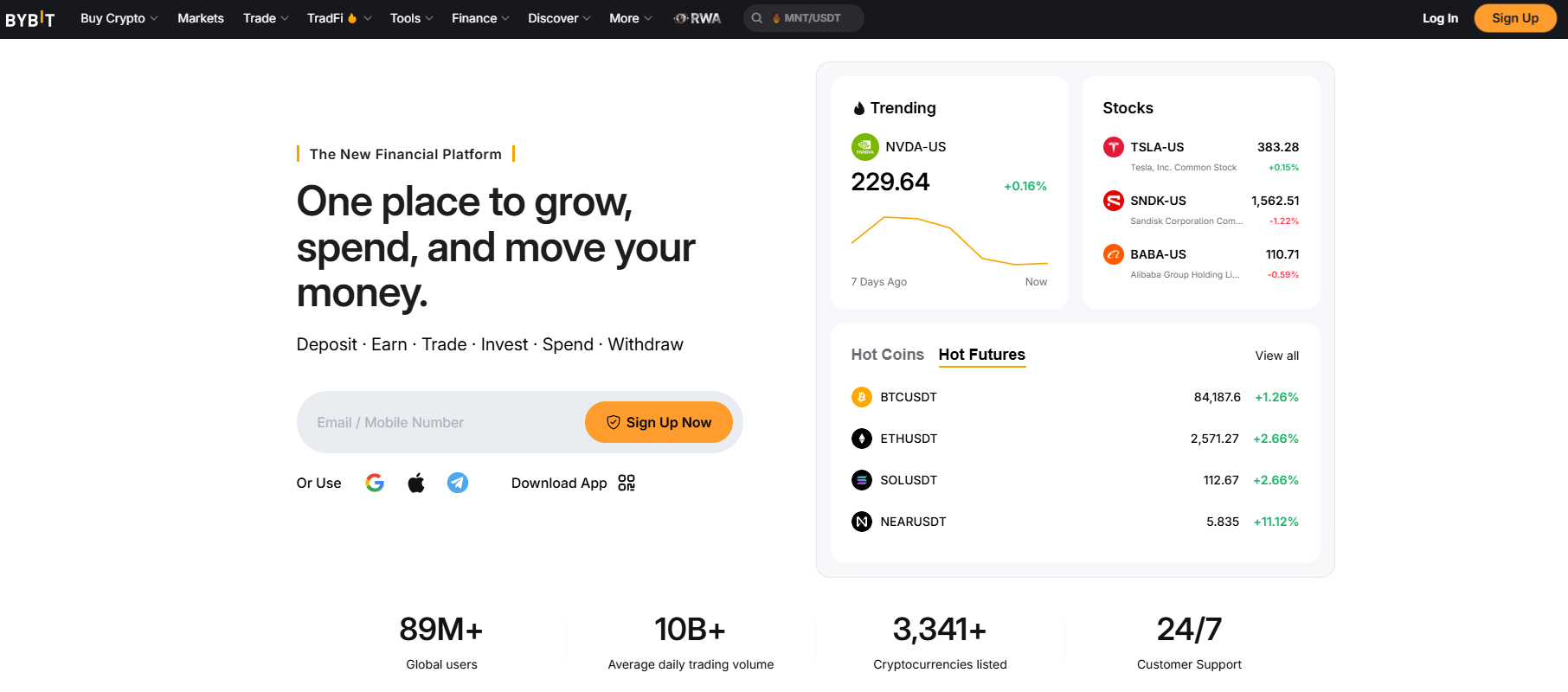Screen dimensions: 1568x692
Task: Click the Ethereum ETHUSDT coin icon
Action: click(x=862, y=439)
